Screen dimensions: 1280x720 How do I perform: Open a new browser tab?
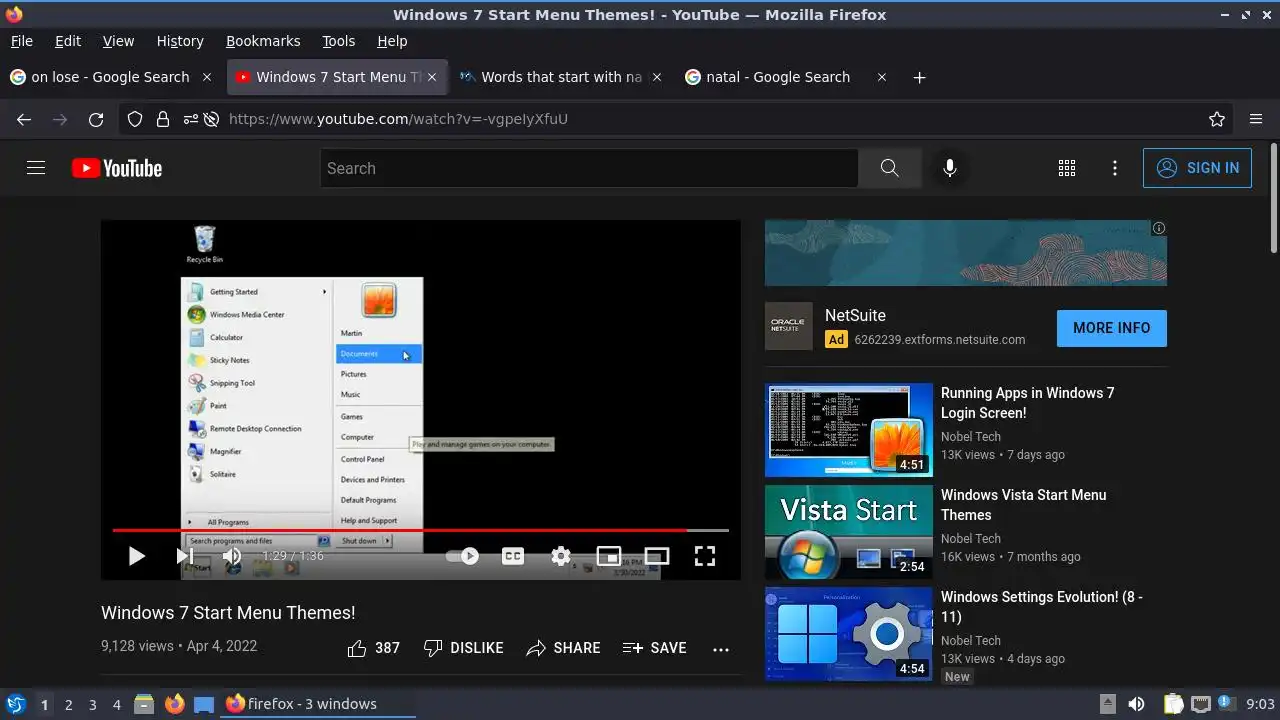[919, 77]
